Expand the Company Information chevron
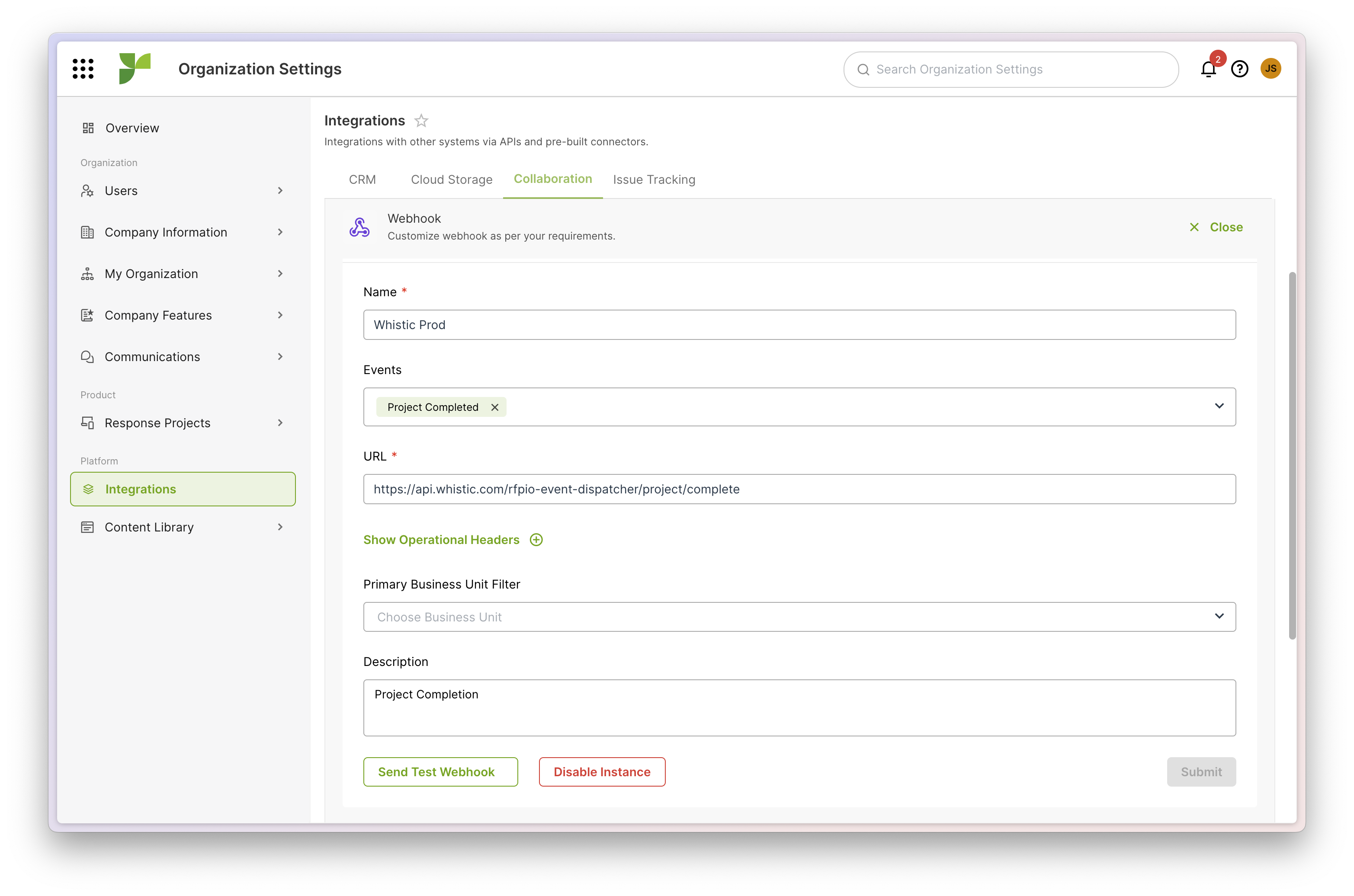The image size is (1354, 896). [280, 232]
